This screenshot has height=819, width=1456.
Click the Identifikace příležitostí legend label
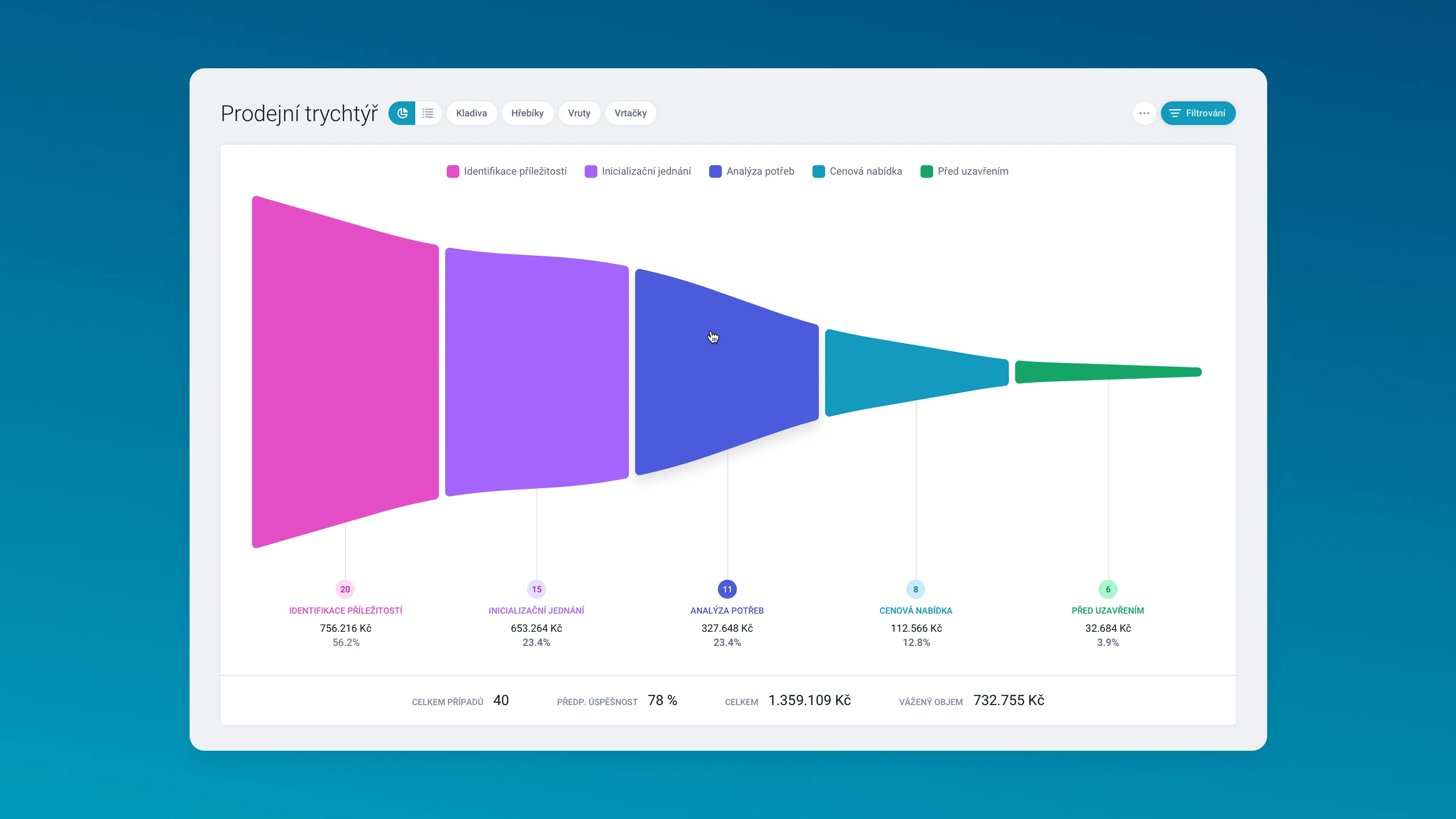[x=515, y=171]
